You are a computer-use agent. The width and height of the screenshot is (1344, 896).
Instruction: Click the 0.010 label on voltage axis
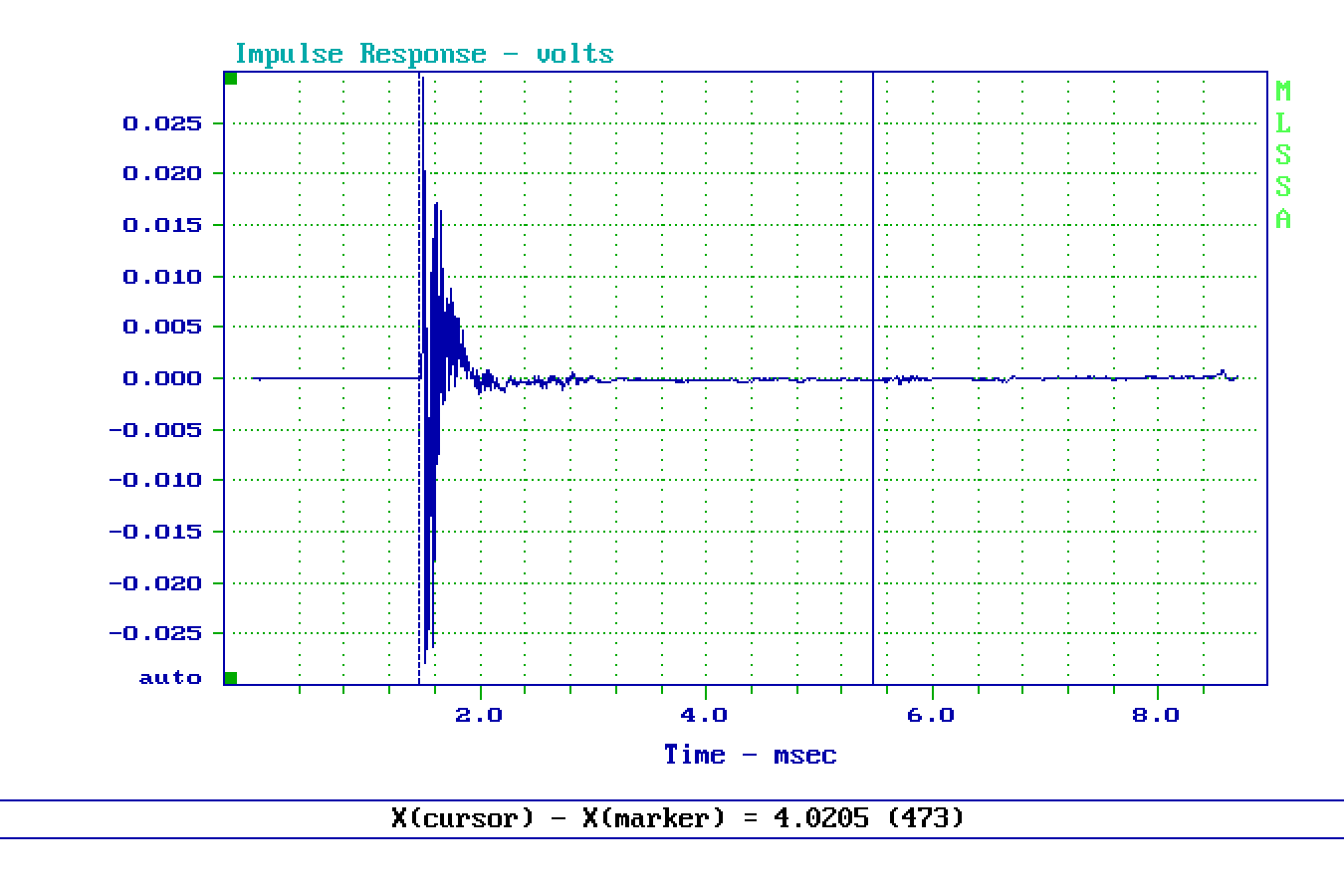click(x=161, y=277)
